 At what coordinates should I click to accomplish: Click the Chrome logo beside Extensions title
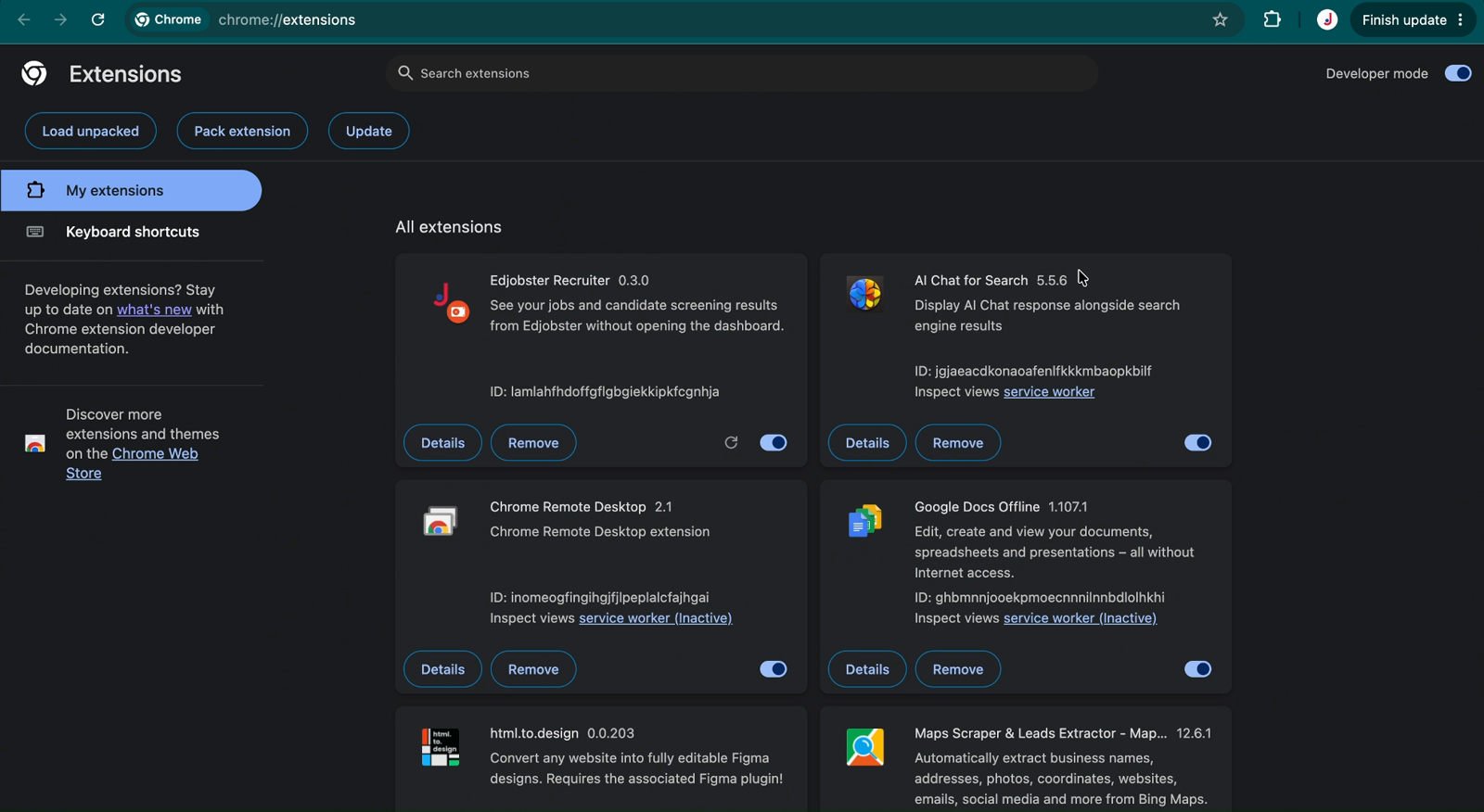point(34,73)
